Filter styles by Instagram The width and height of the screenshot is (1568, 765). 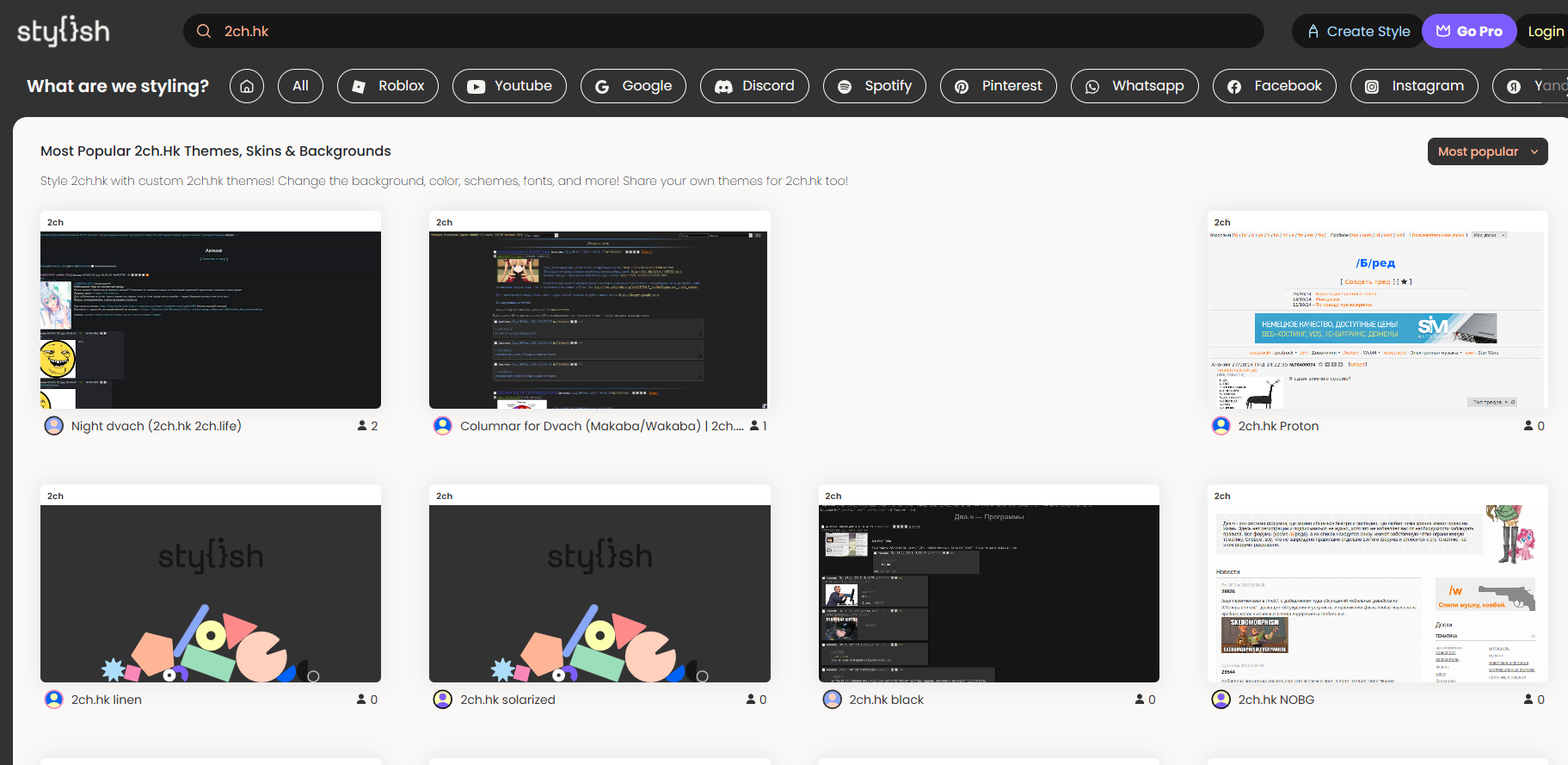coord(1414,86)
